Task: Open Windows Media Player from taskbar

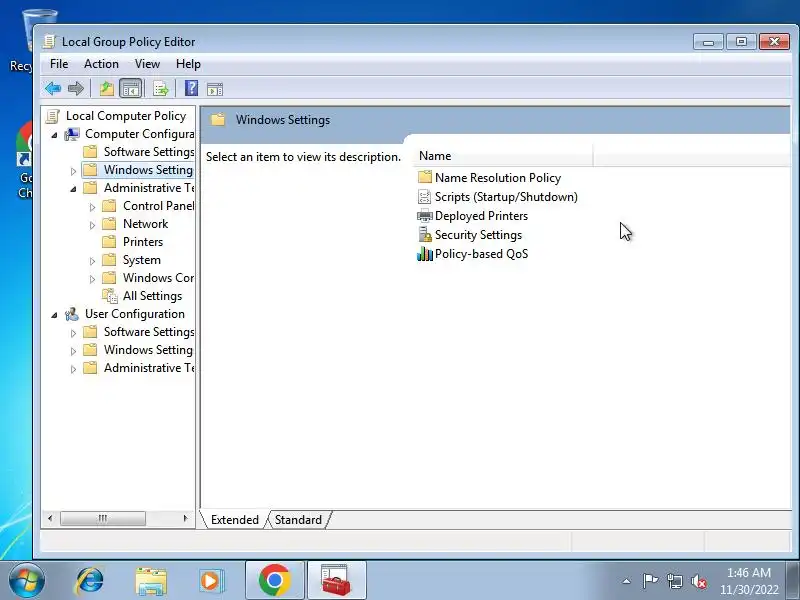Action: (x=212, y=581)
